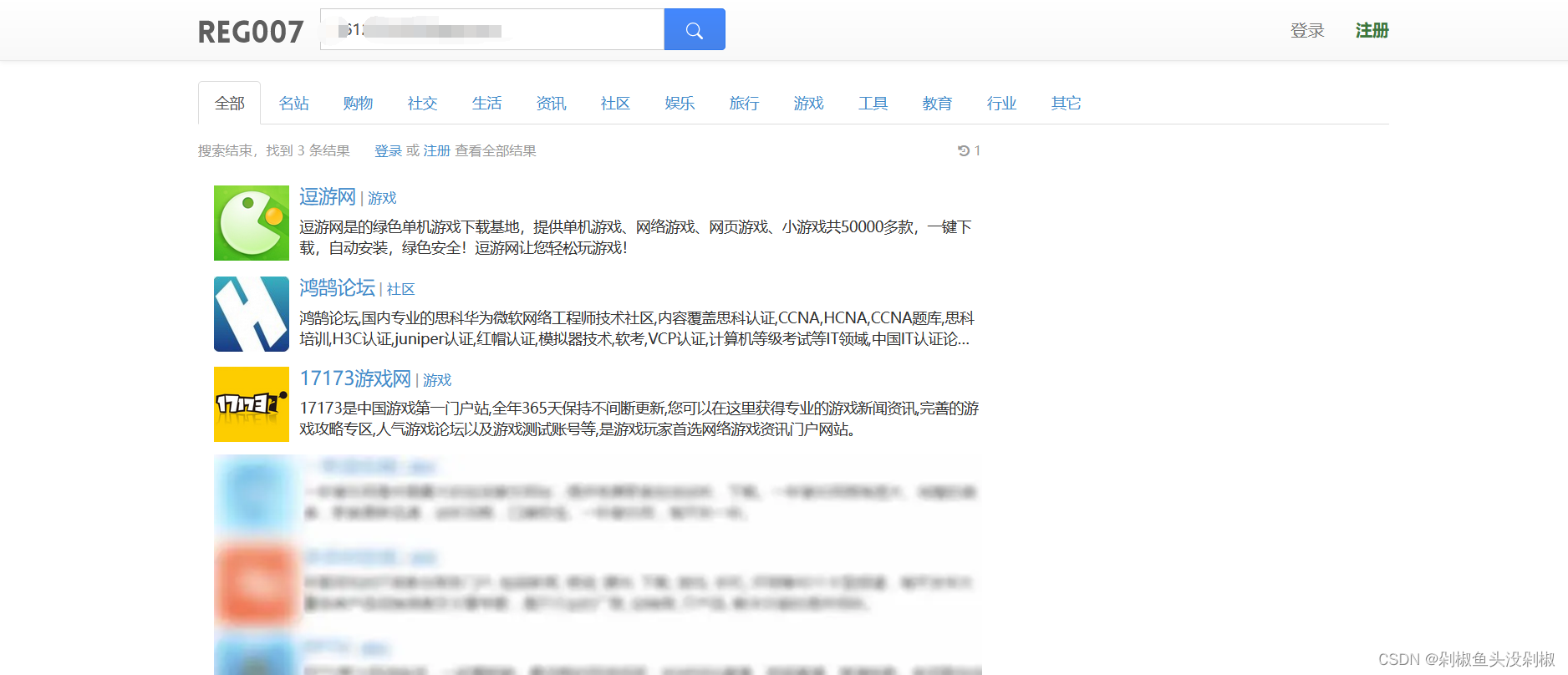Image resolution: width=1568 pixels, height=675 pixels.
Task: Click the 社区 tag beside 鸿鹄论坛
Action: pyautogui.click(x=401, y=289)
